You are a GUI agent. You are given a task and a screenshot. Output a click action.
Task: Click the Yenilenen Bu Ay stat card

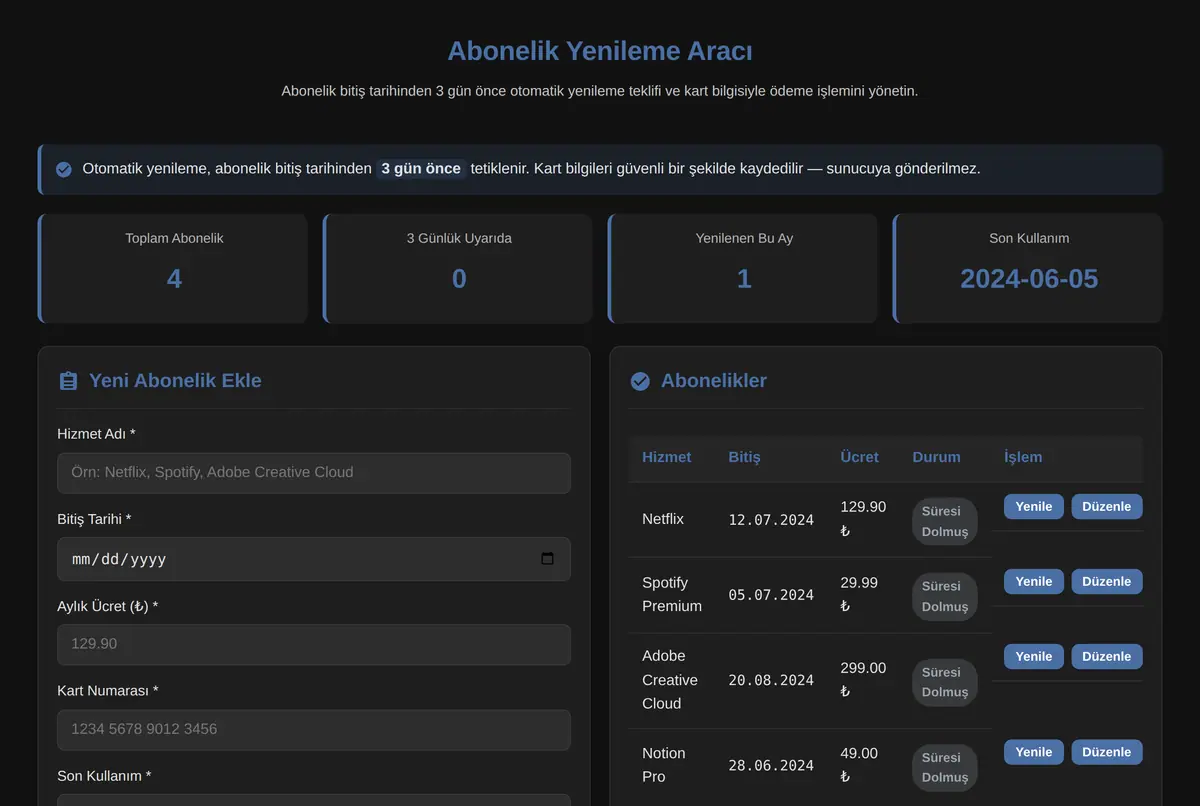[743, 268]
